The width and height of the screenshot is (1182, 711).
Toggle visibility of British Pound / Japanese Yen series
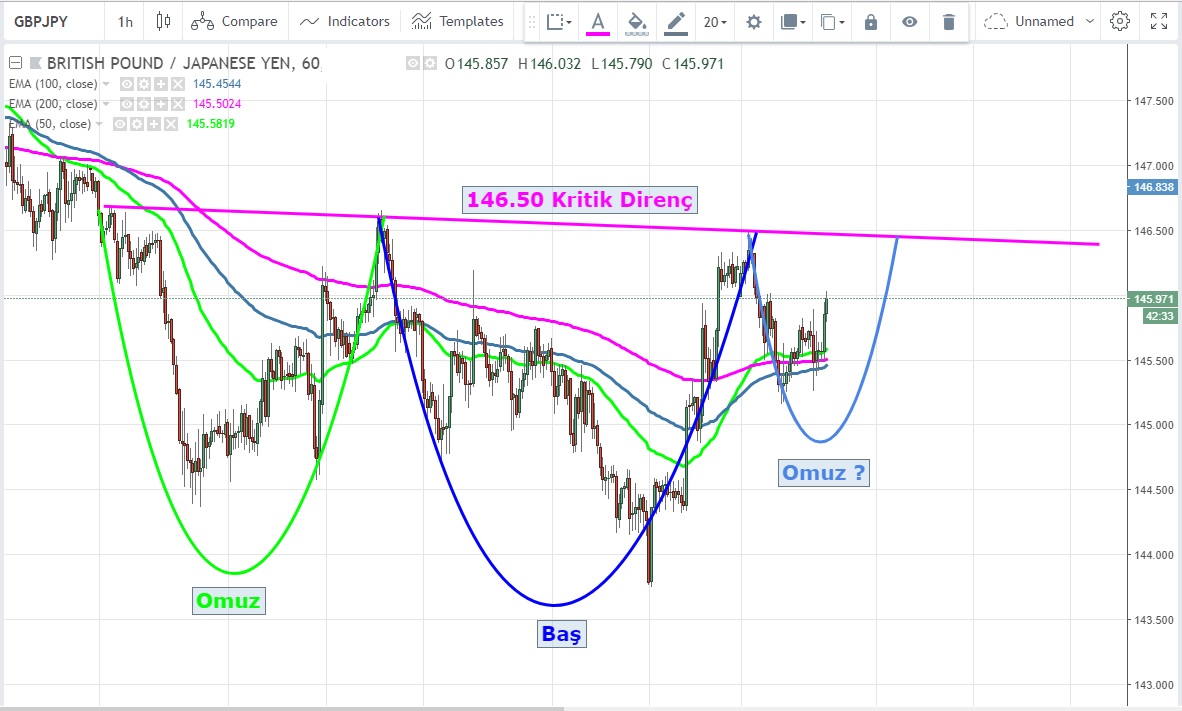coord(413,64)
